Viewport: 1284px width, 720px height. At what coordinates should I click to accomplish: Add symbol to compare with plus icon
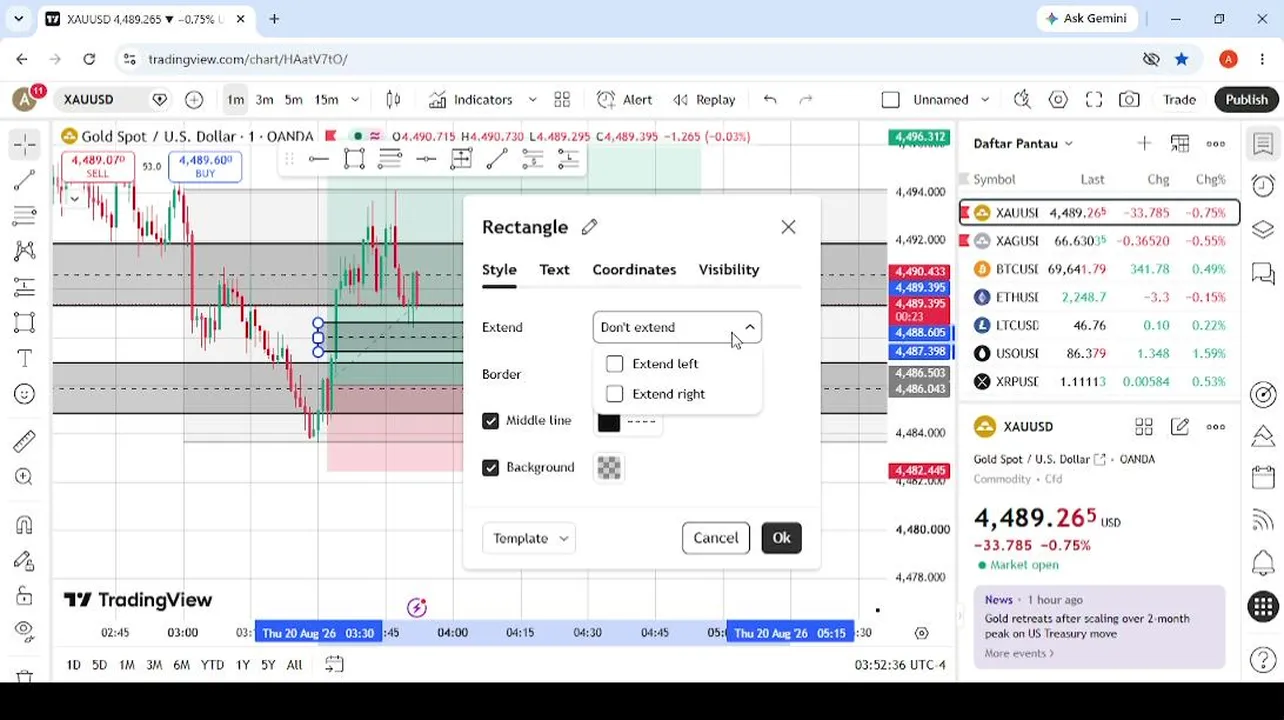point(194,99)
